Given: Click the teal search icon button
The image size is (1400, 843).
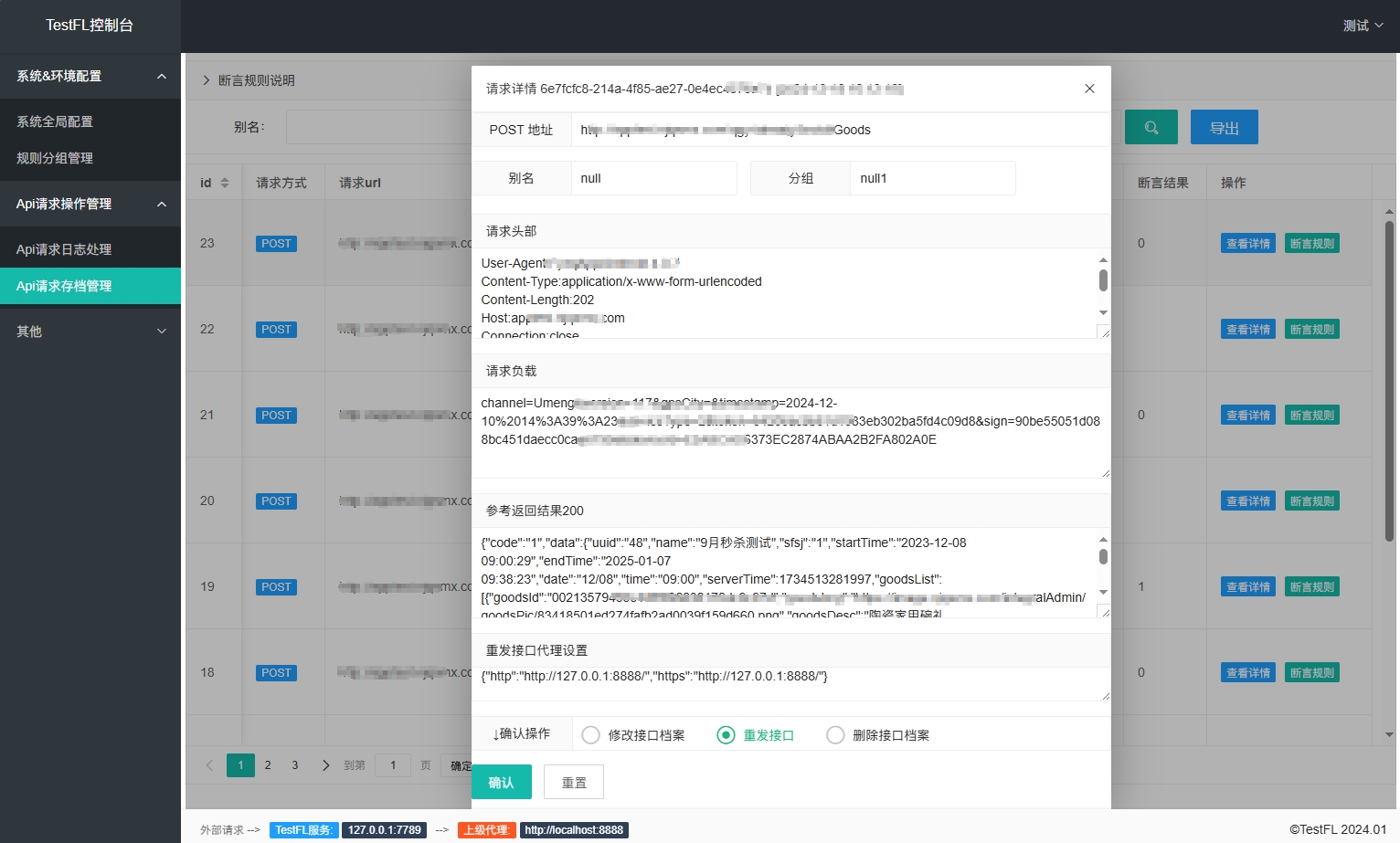Looking at the screenshot, I should pyautogui.click(x=1151, y=128).
